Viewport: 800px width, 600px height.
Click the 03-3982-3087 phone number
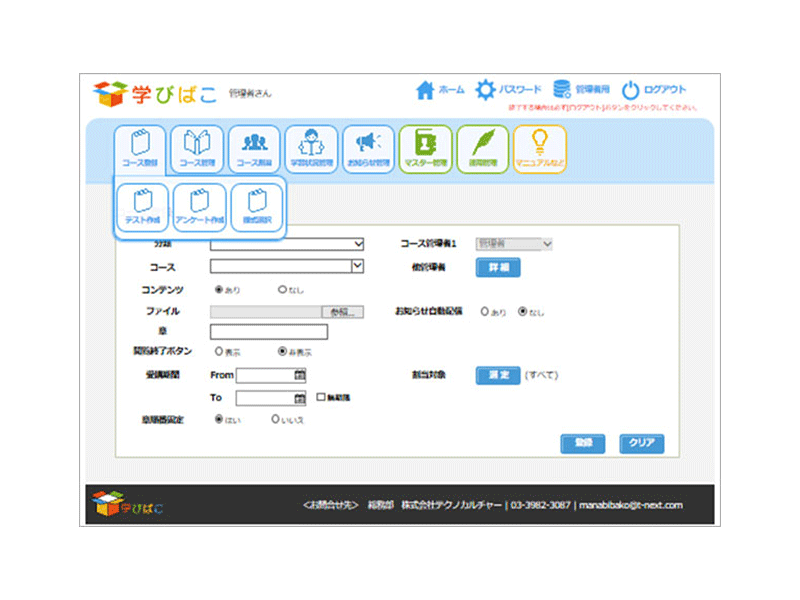[x=540, y=505]
